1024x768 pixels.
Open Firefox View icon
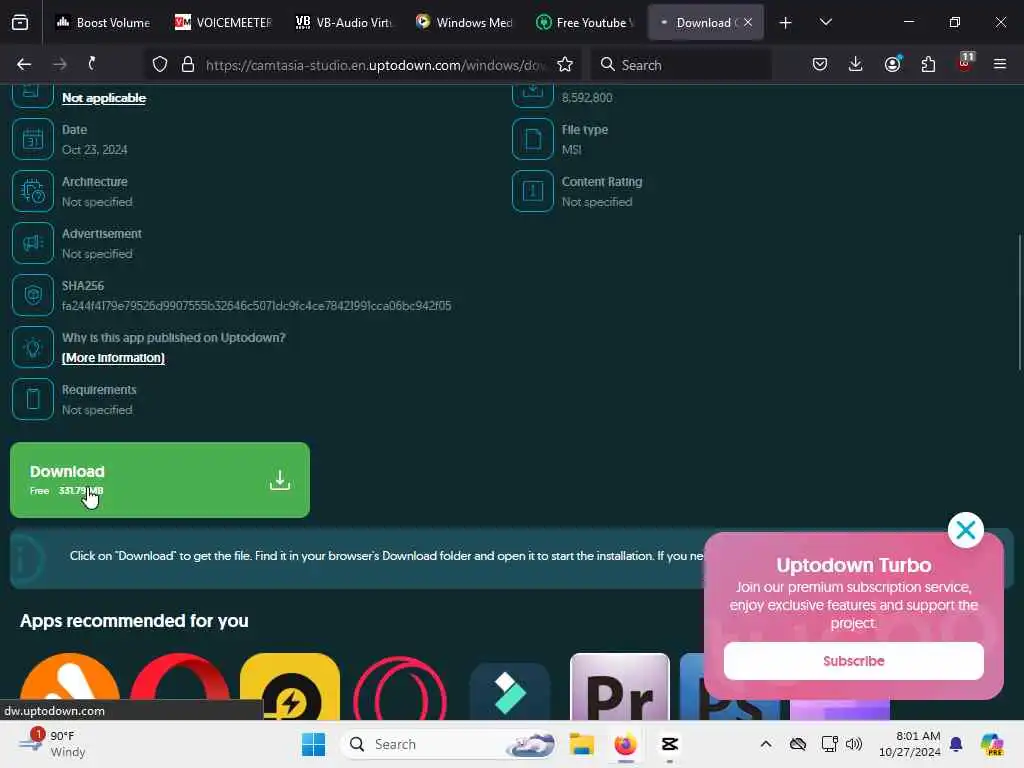(x=20, y=23)
